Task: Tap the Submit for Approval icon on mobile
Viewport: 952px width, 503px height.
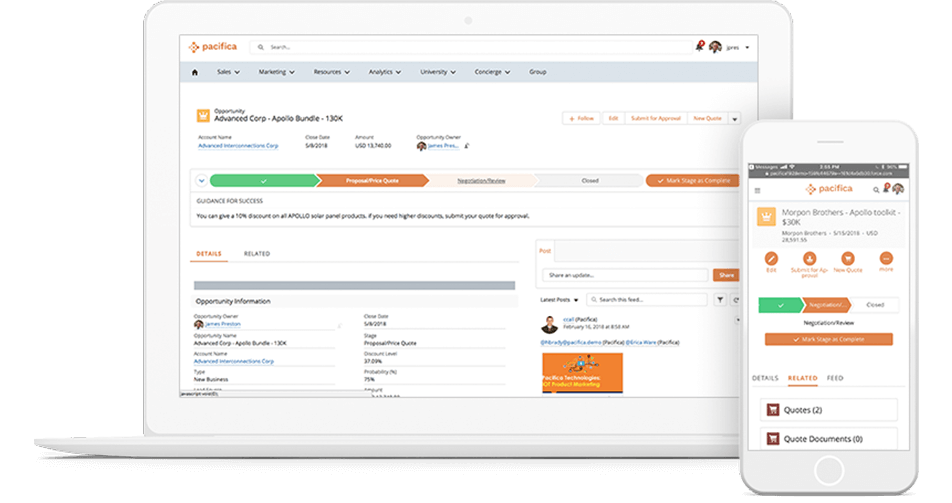Action: pyautogui.click(x=809, y=258)
